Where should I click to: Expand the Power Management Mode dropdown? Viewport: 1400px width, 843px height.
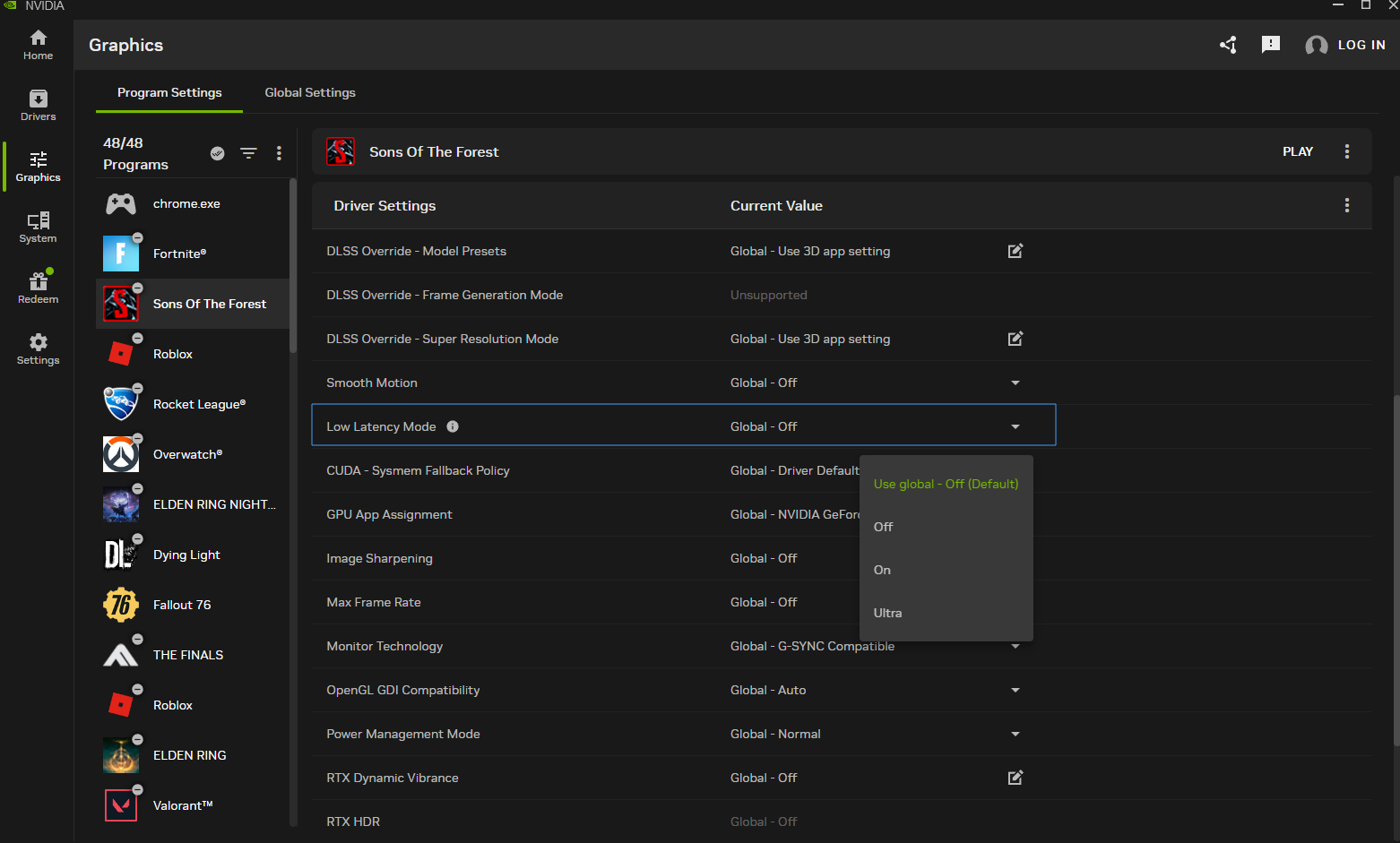tap(1015, 734)
